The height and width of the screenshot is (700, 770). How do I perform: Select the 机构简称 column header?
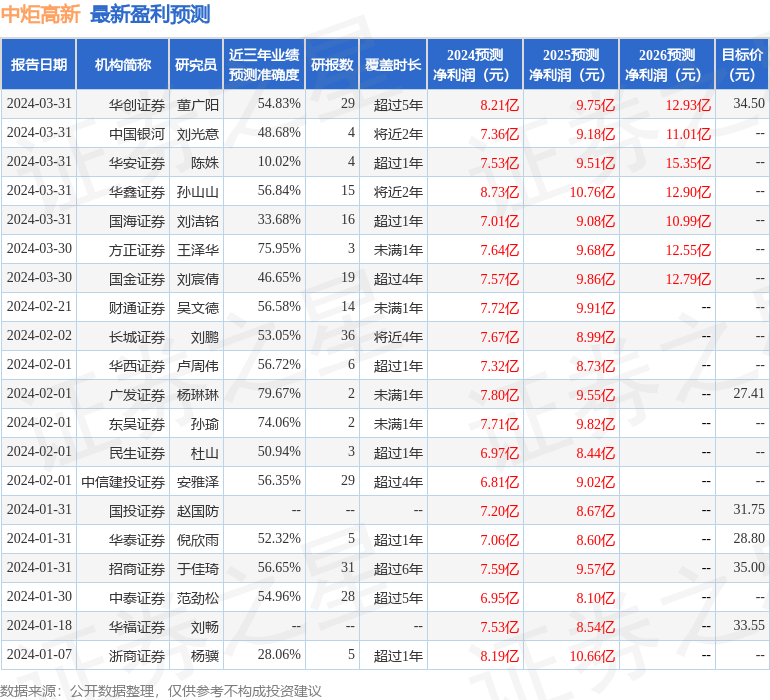[x=123, y=64]
